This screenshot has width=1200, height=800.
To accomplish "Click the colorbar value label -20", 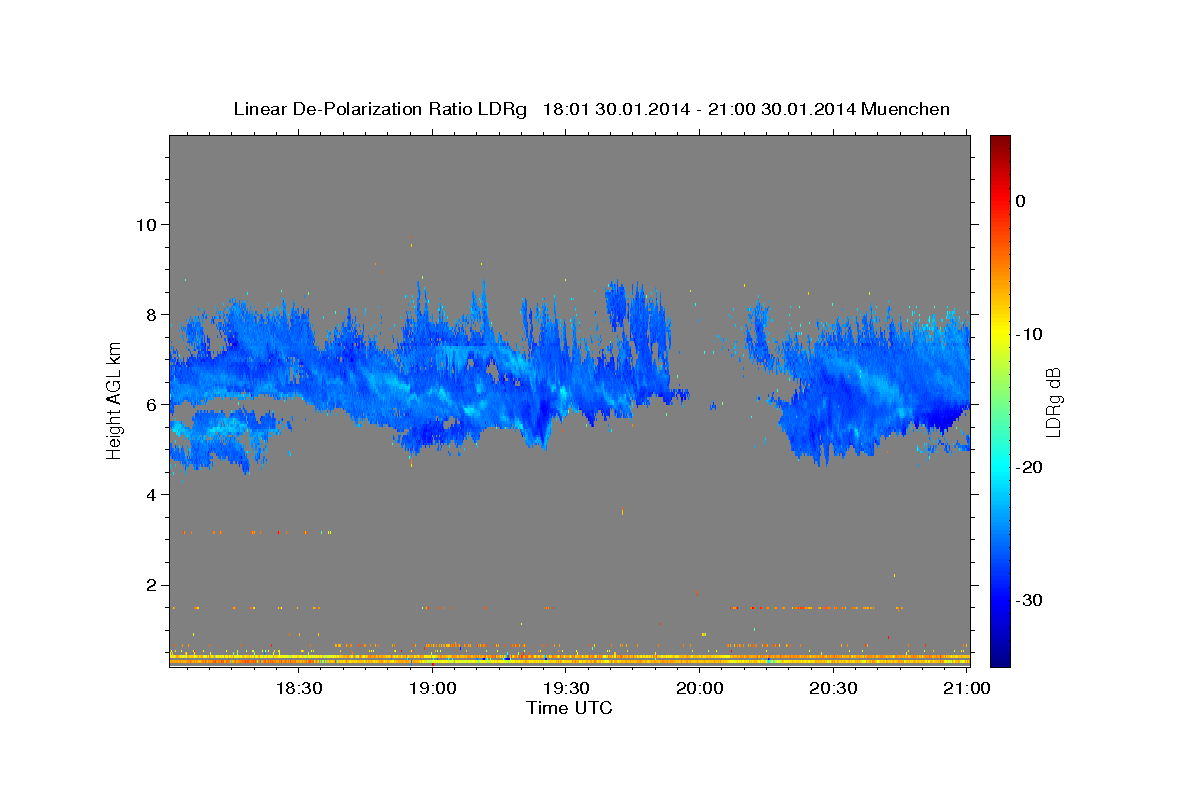I will point(1029,467).
